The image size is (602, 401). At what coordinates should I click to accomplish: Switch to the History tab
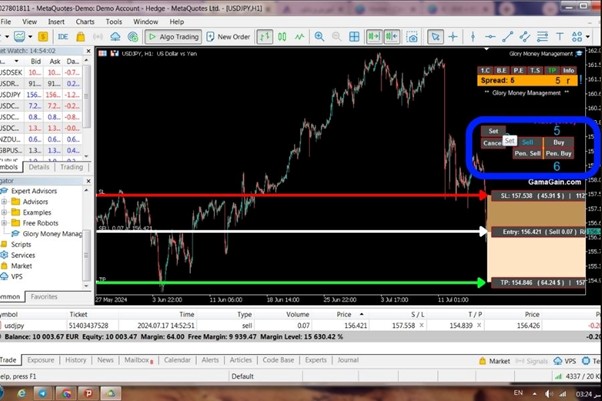pos(76,360)
